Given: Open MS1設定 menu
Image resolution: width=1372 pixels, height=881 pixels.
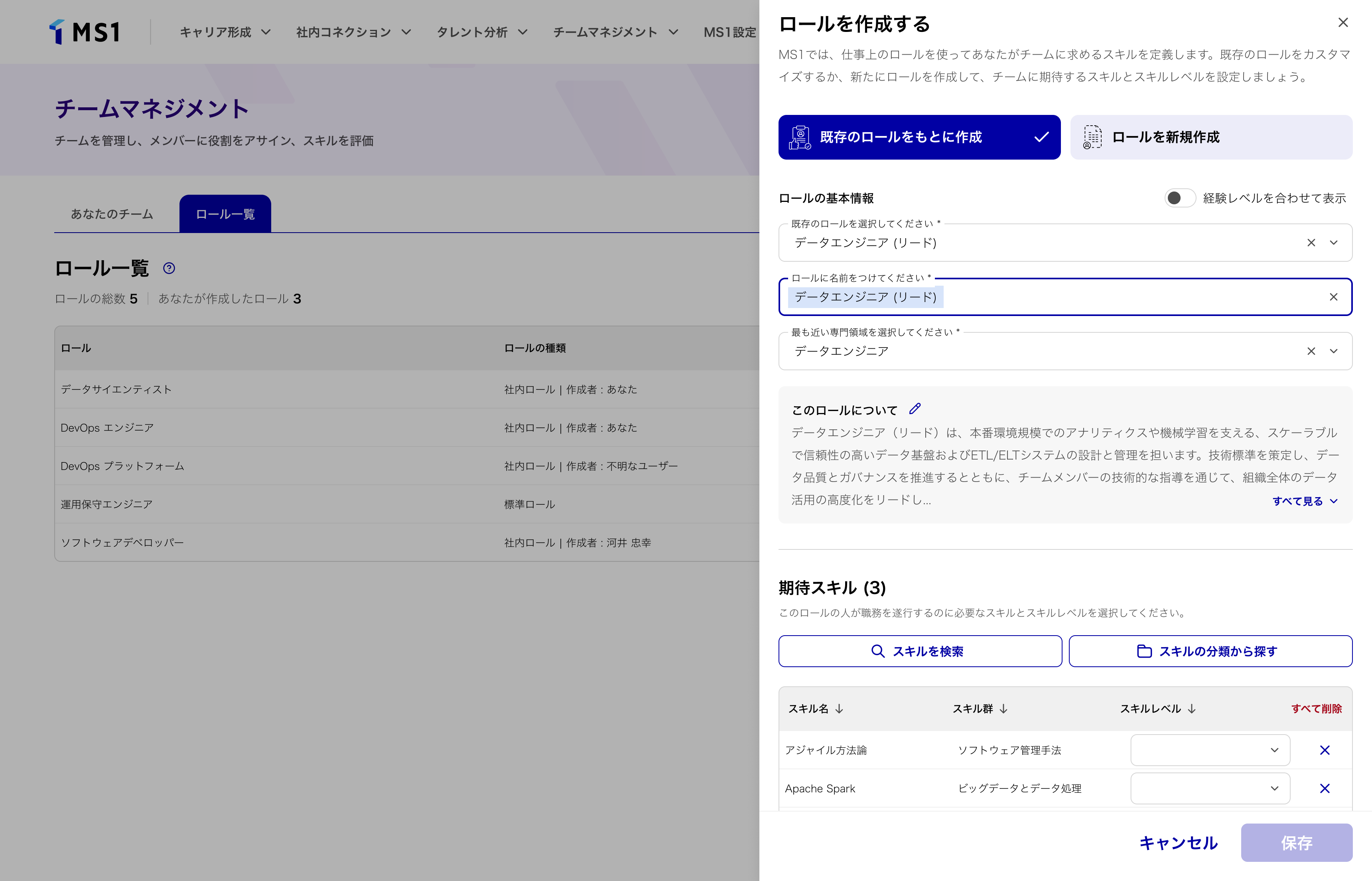Looking at the screenshot, I should [x=730, y=32].
